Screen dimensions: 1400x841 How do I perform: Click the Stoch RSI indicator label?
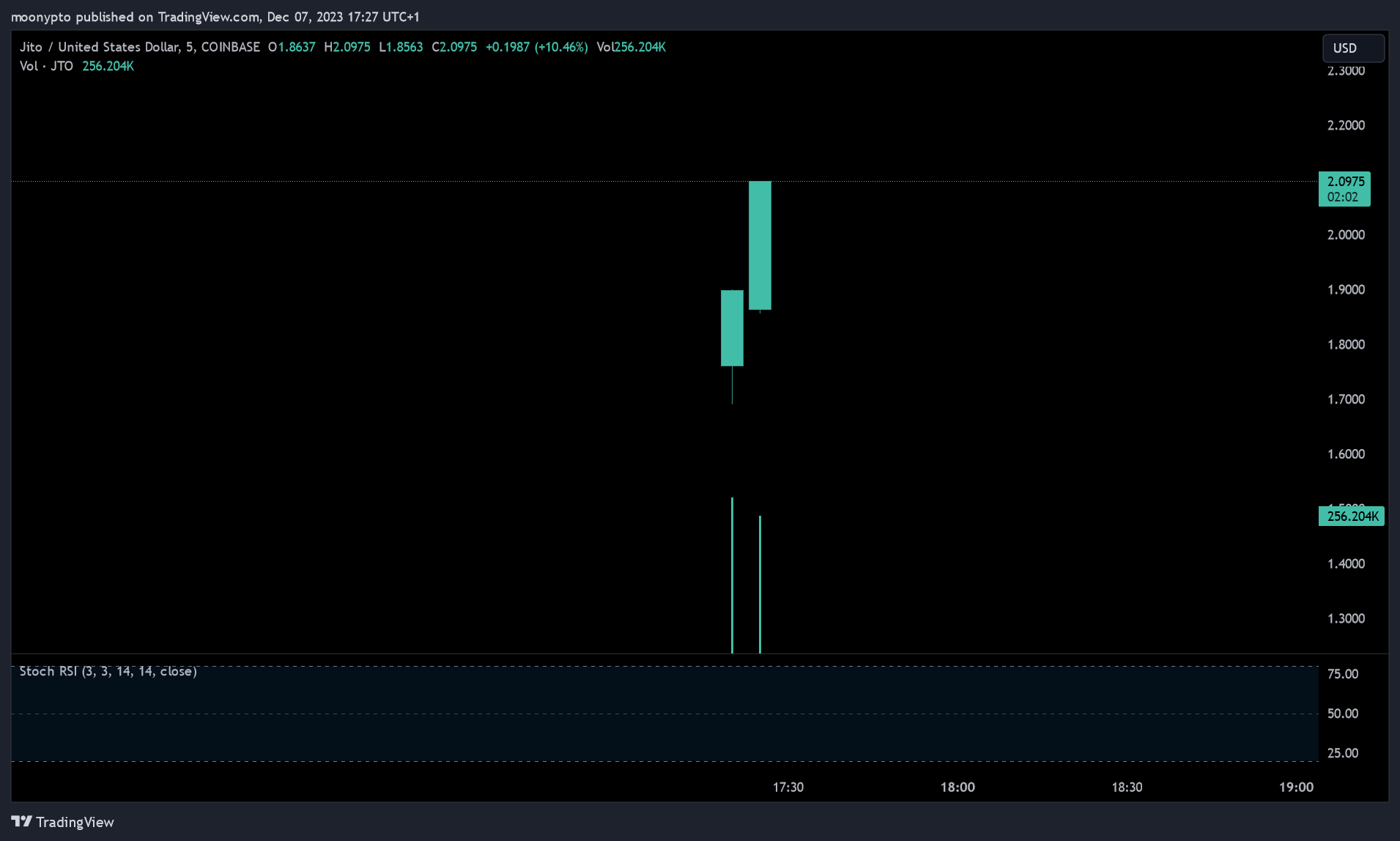click(x=108, y=671)
